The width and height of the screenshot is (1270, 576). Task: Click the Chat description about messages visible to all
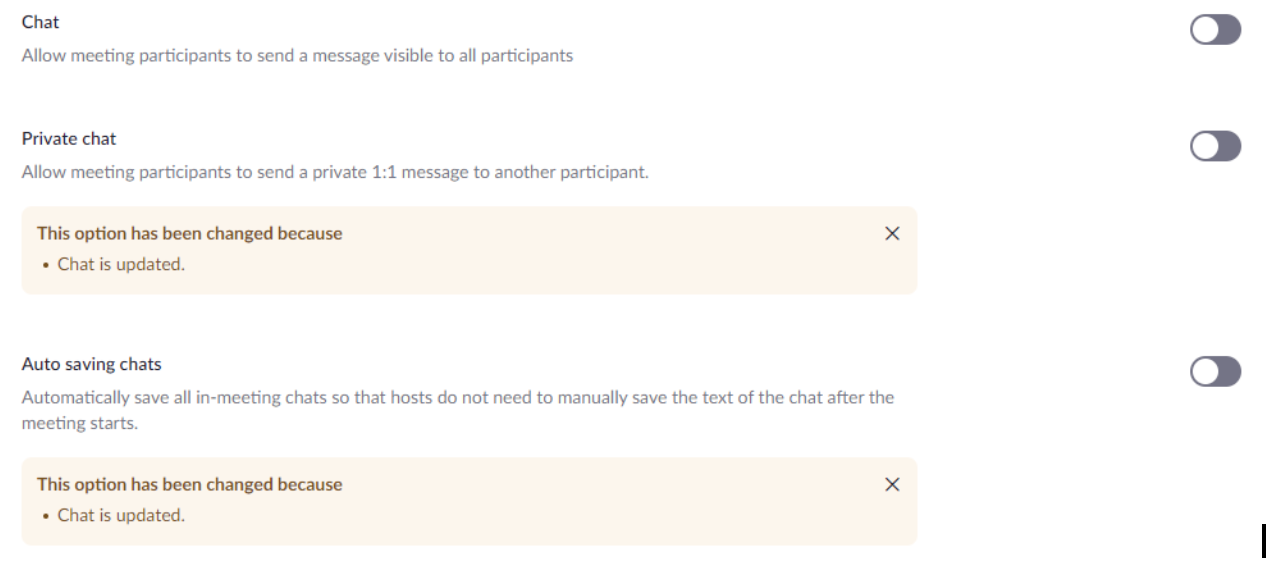pos(297,56)
